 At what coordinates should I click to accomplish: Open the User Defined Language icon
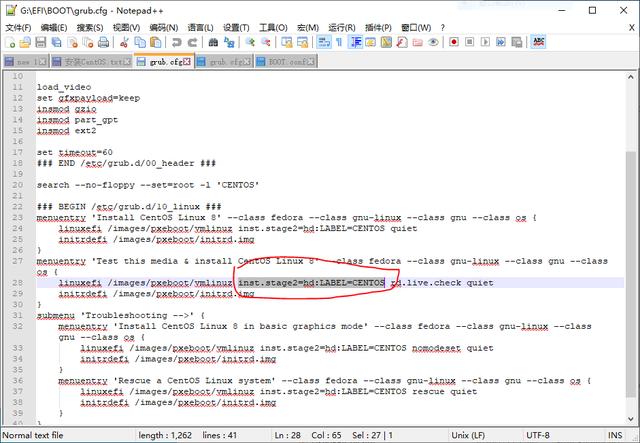coord(371,42)
